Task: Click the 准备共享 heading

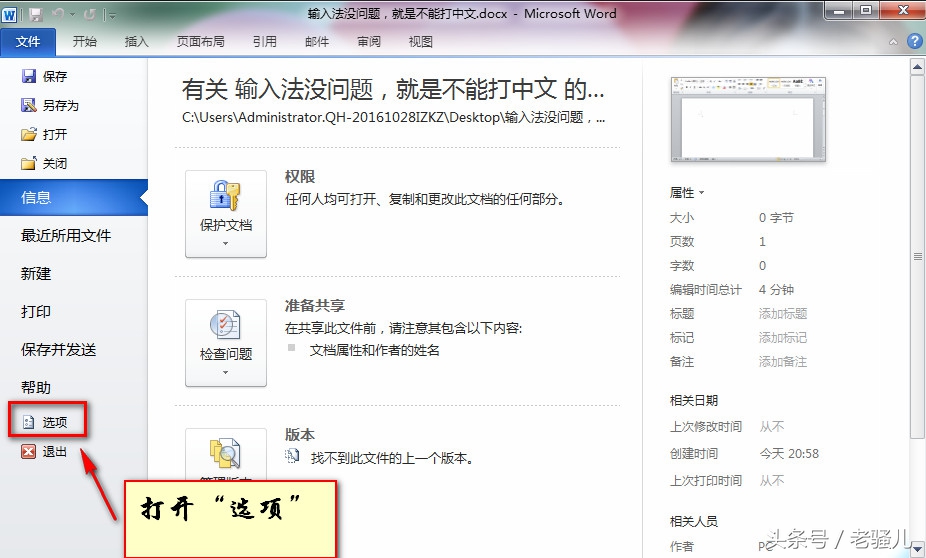Action: pyautogui.click(x=315, y=306)
